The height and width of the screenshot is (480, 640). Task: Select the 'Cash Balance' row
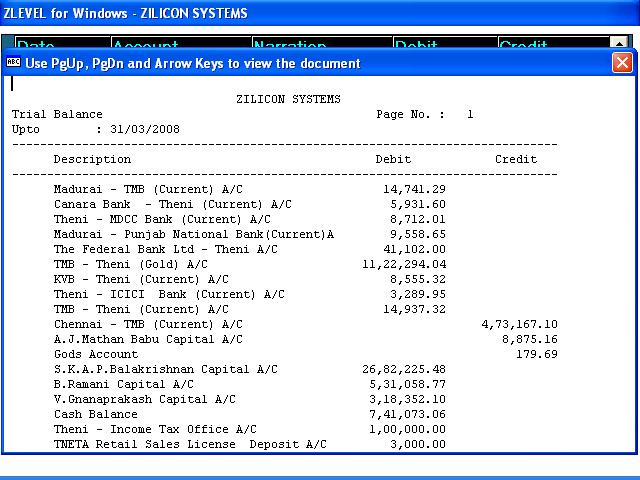pyautogui.click(x=96, y=414)
